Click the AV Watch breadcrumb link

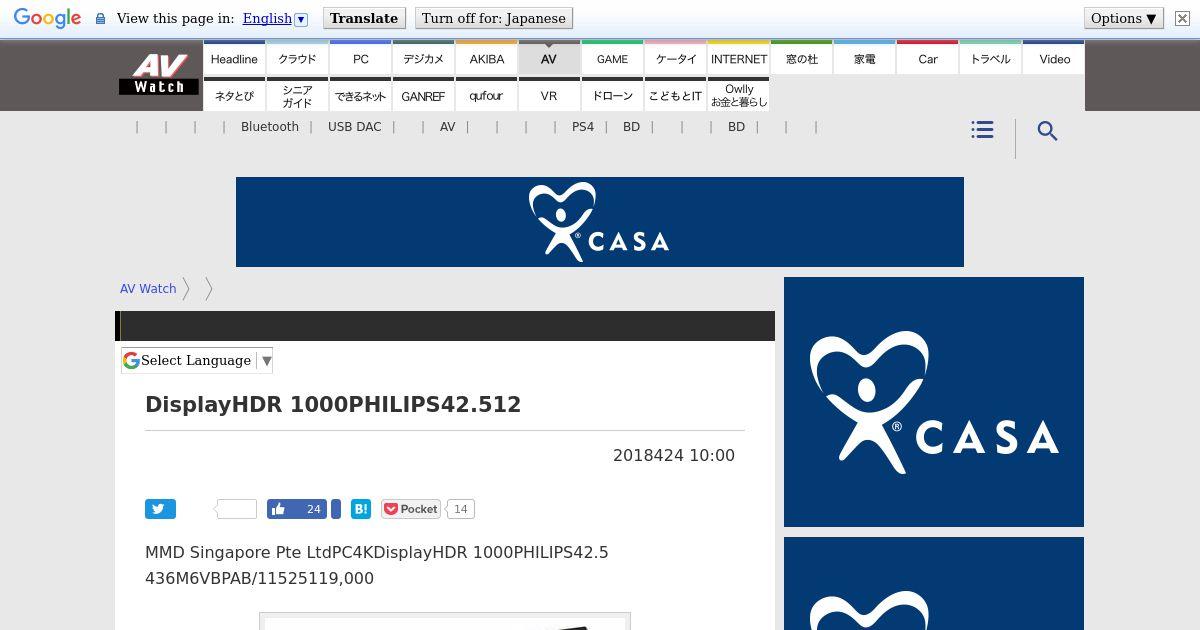click(148, 288)
